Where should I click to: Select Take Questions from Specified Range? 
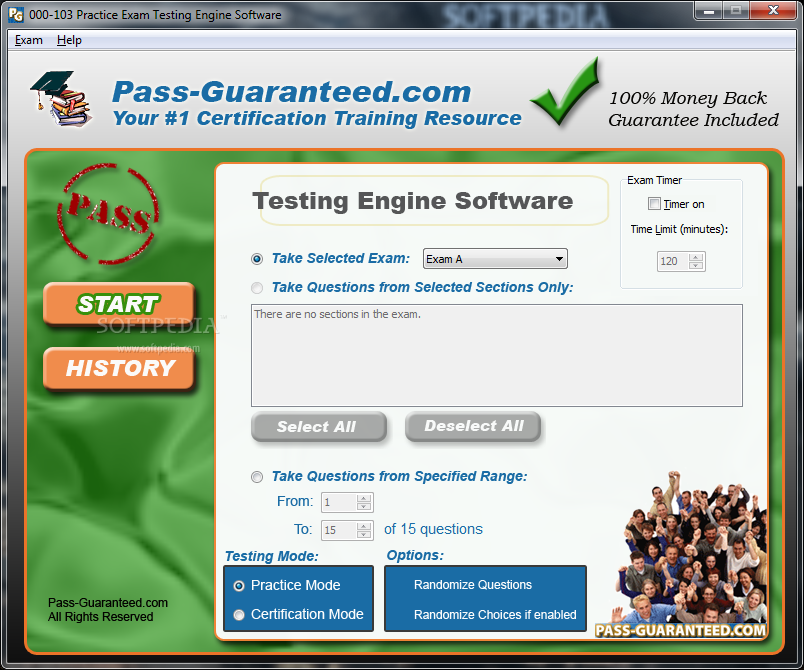257,477
